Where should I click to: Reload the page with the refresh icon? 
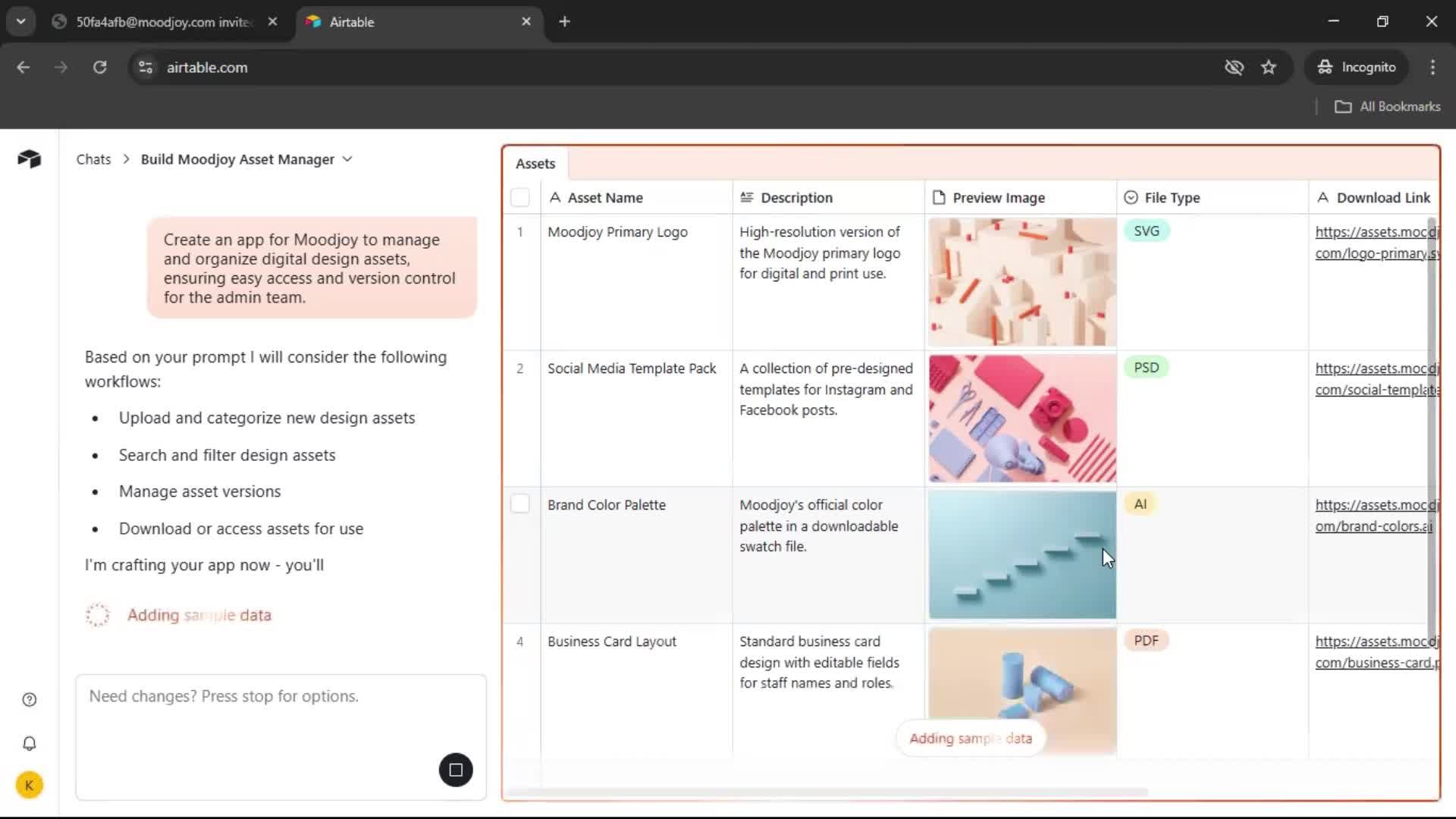point(99,67)
